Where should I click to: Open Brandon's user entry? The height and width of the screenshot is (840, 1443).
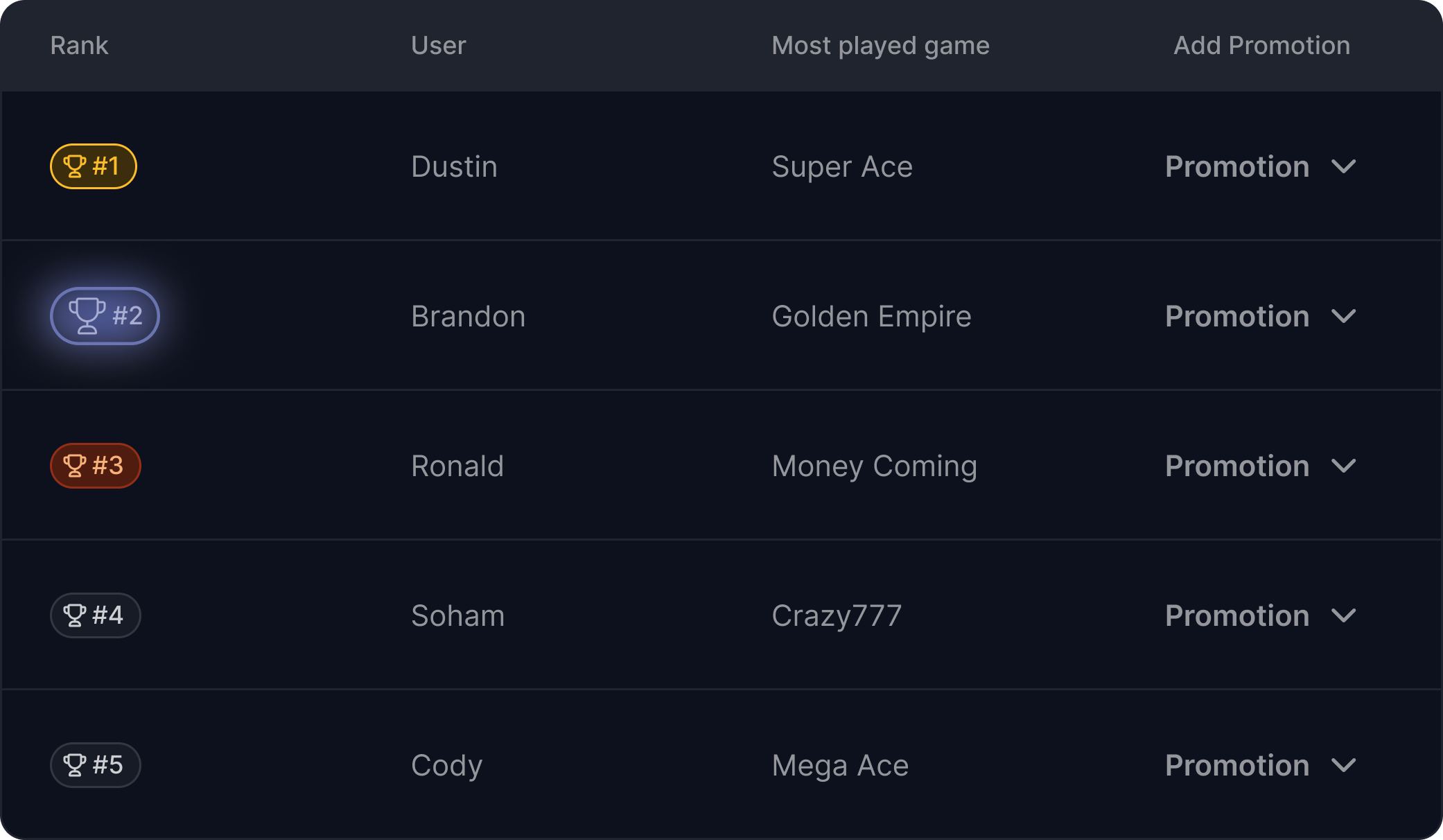point(468,317)
